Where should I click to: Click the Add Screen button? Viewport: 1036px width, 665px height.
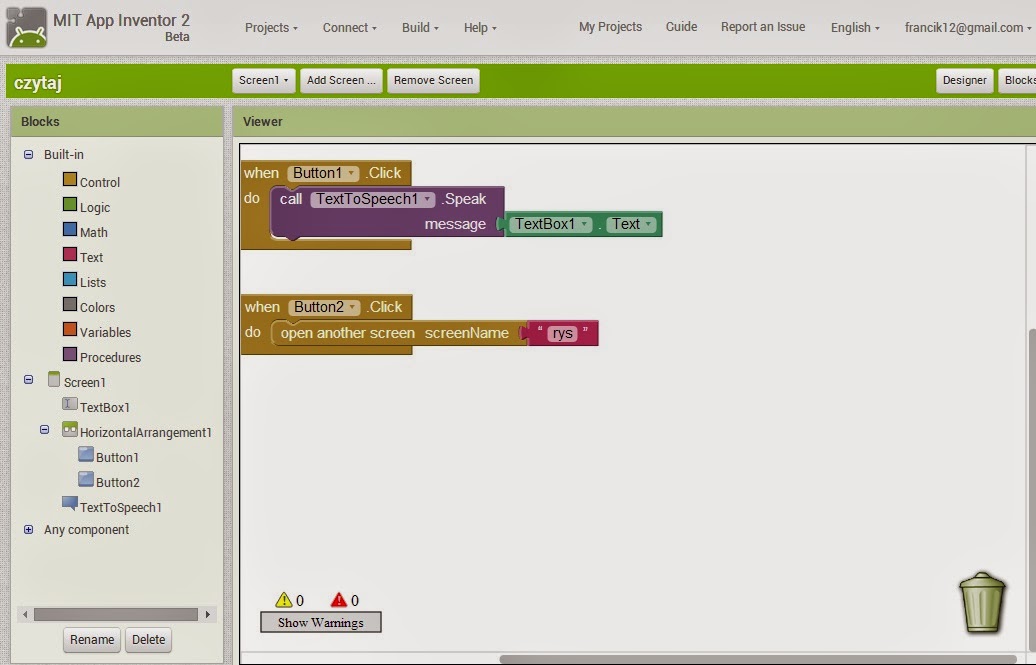coord(341,80)
